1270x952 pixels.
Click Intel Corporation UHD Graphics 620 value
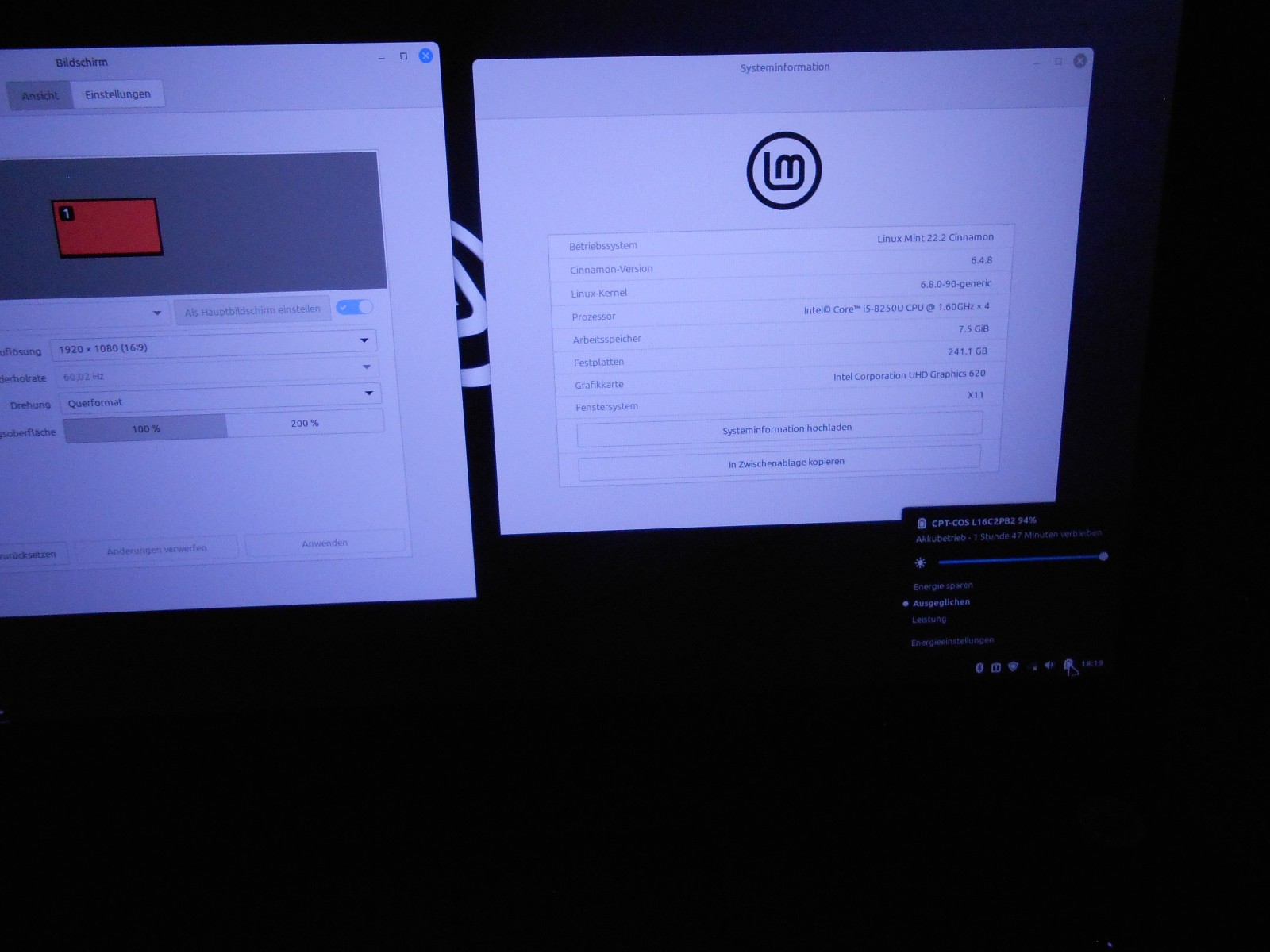coord(909,374)
